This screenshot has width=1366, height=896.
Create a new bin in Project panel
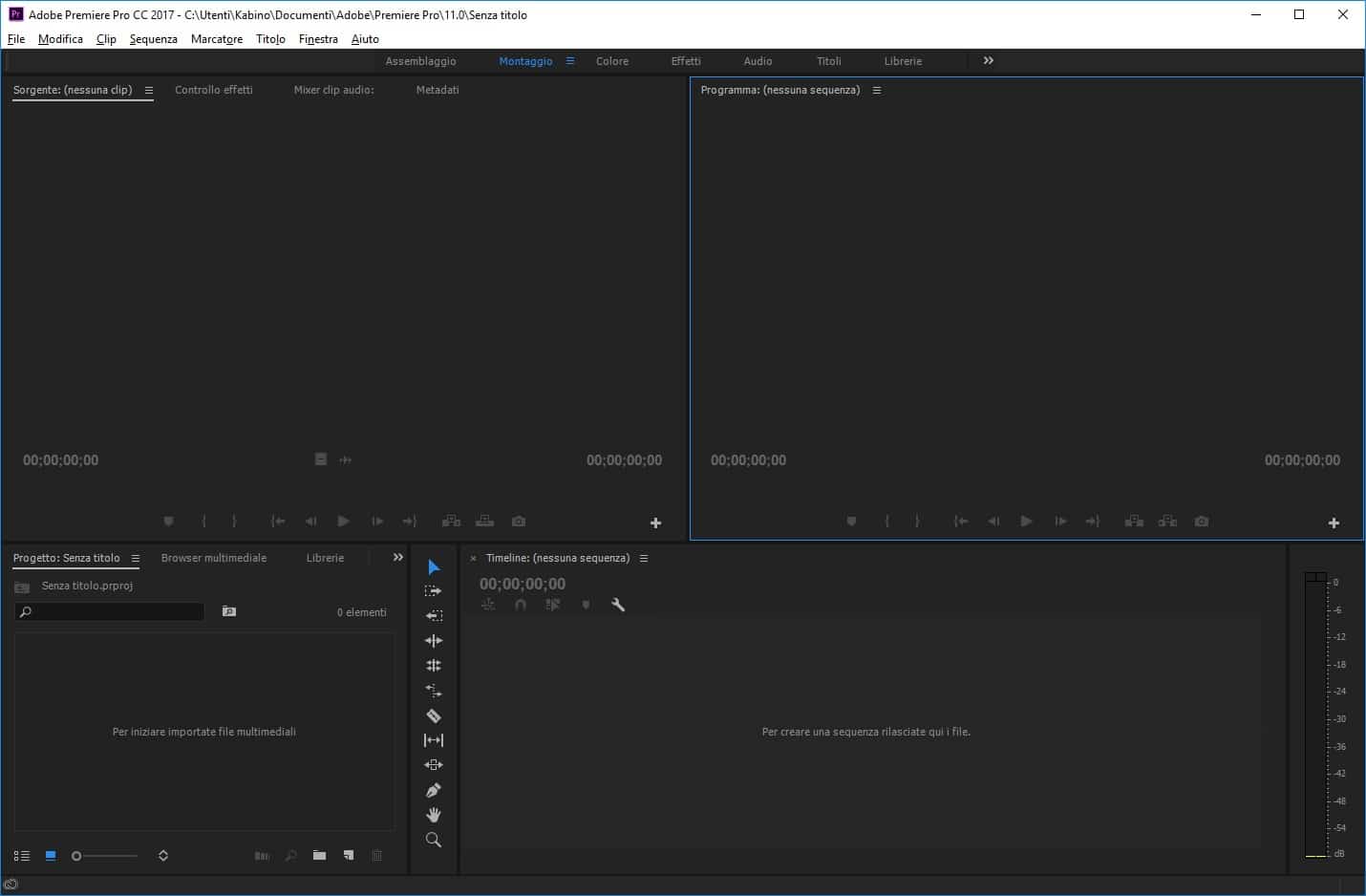[319, 856]
